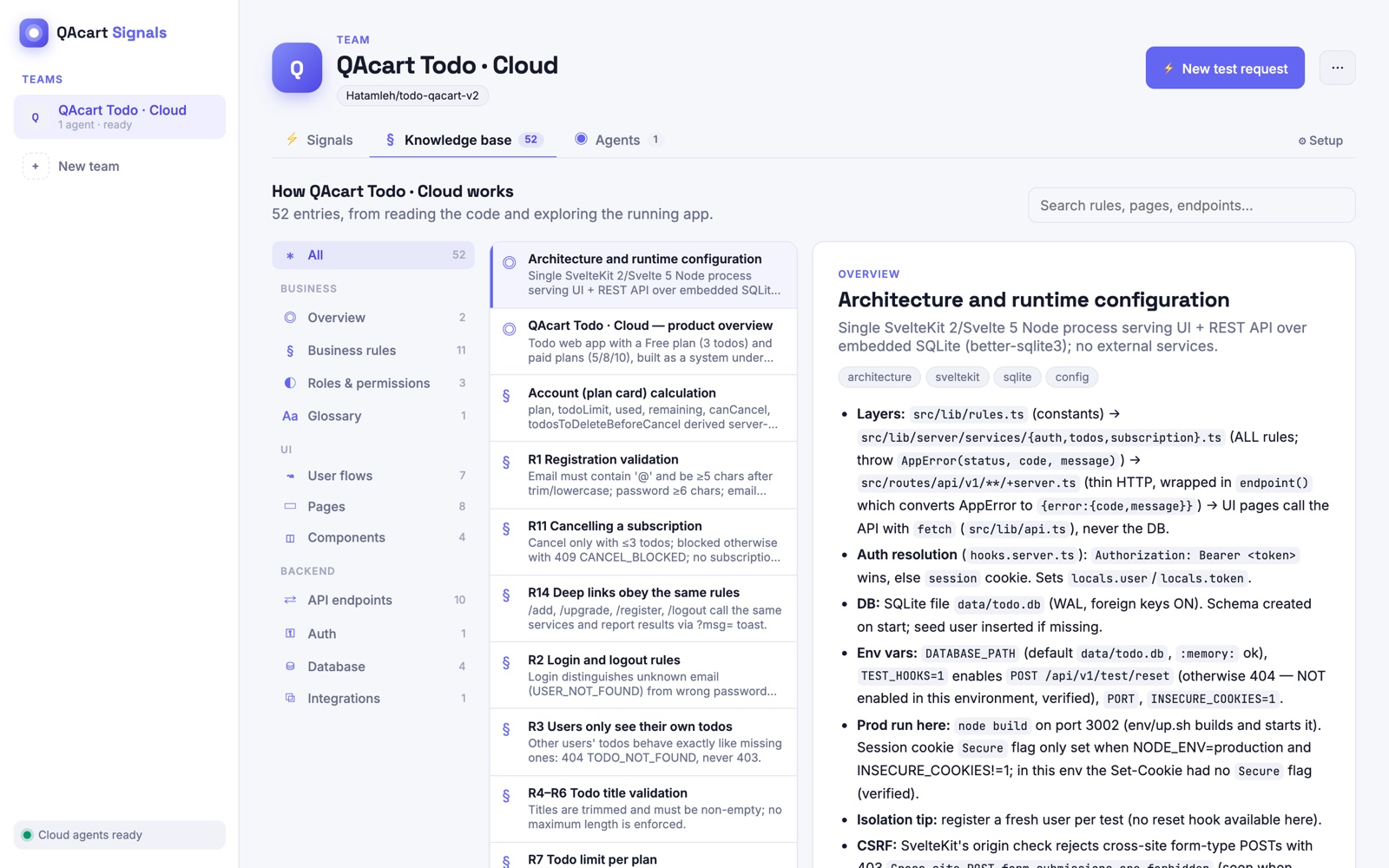
Task: Open the three-dots more options button
Action: point(1337,68)
